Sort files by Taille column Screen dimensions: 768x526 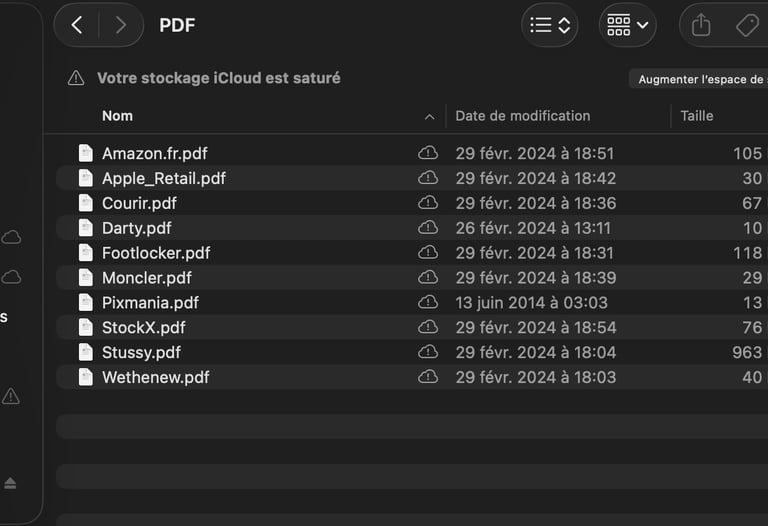[697, 116]
